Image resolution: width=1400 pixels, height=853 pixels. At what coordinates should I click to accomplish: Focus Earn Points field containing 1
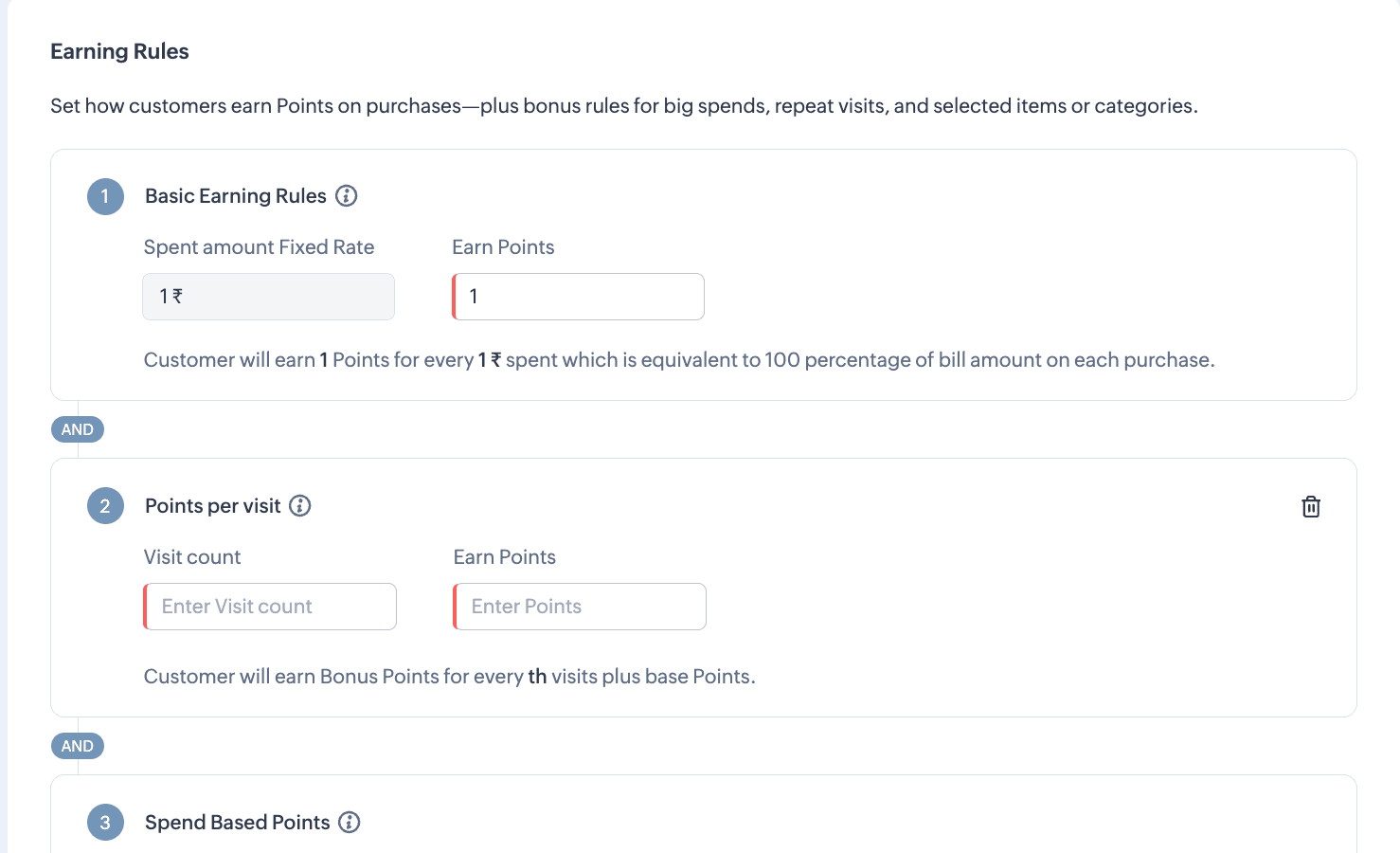[x=579, y=297]
